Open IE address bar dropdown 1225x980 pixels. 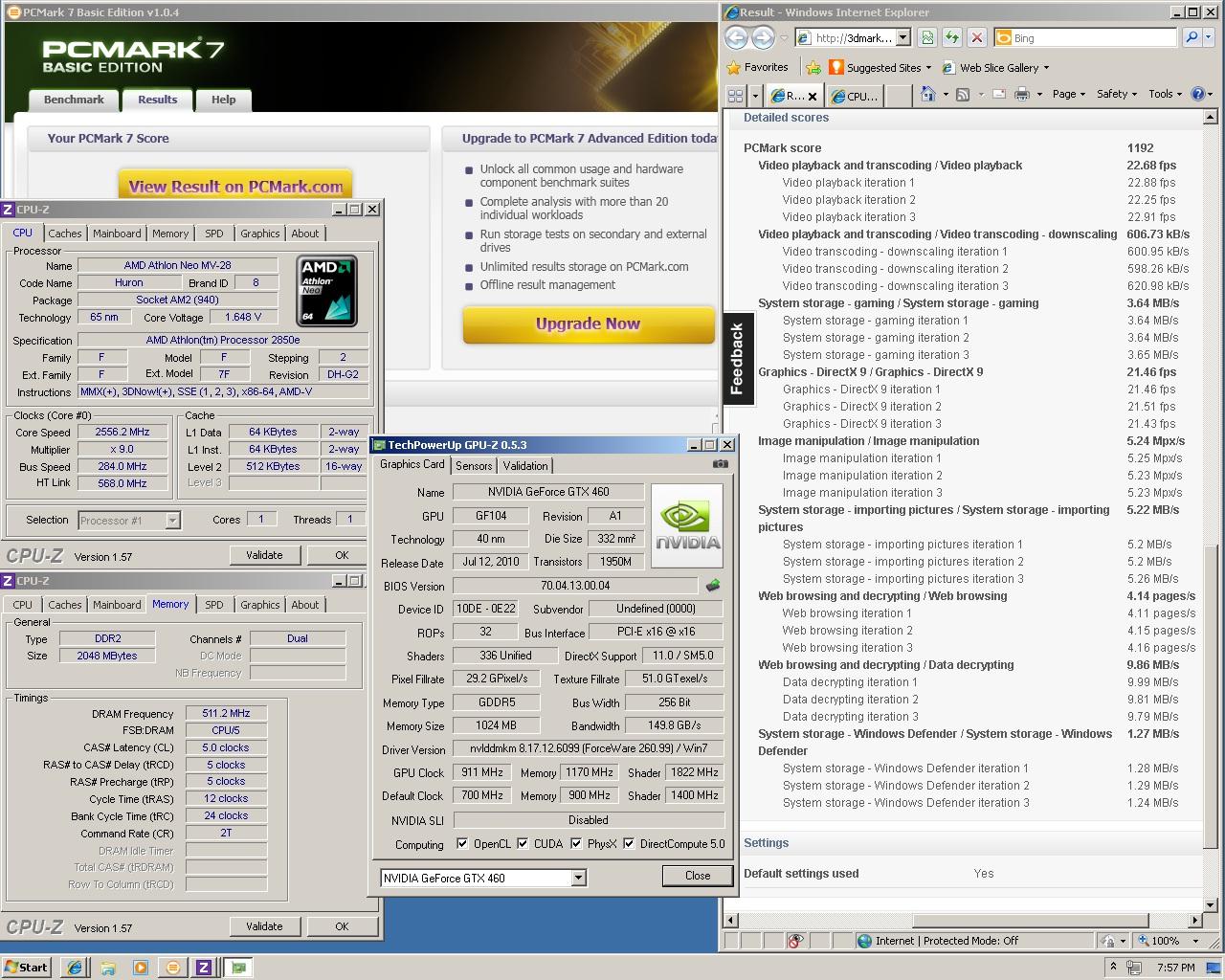[x=902, y=37]
